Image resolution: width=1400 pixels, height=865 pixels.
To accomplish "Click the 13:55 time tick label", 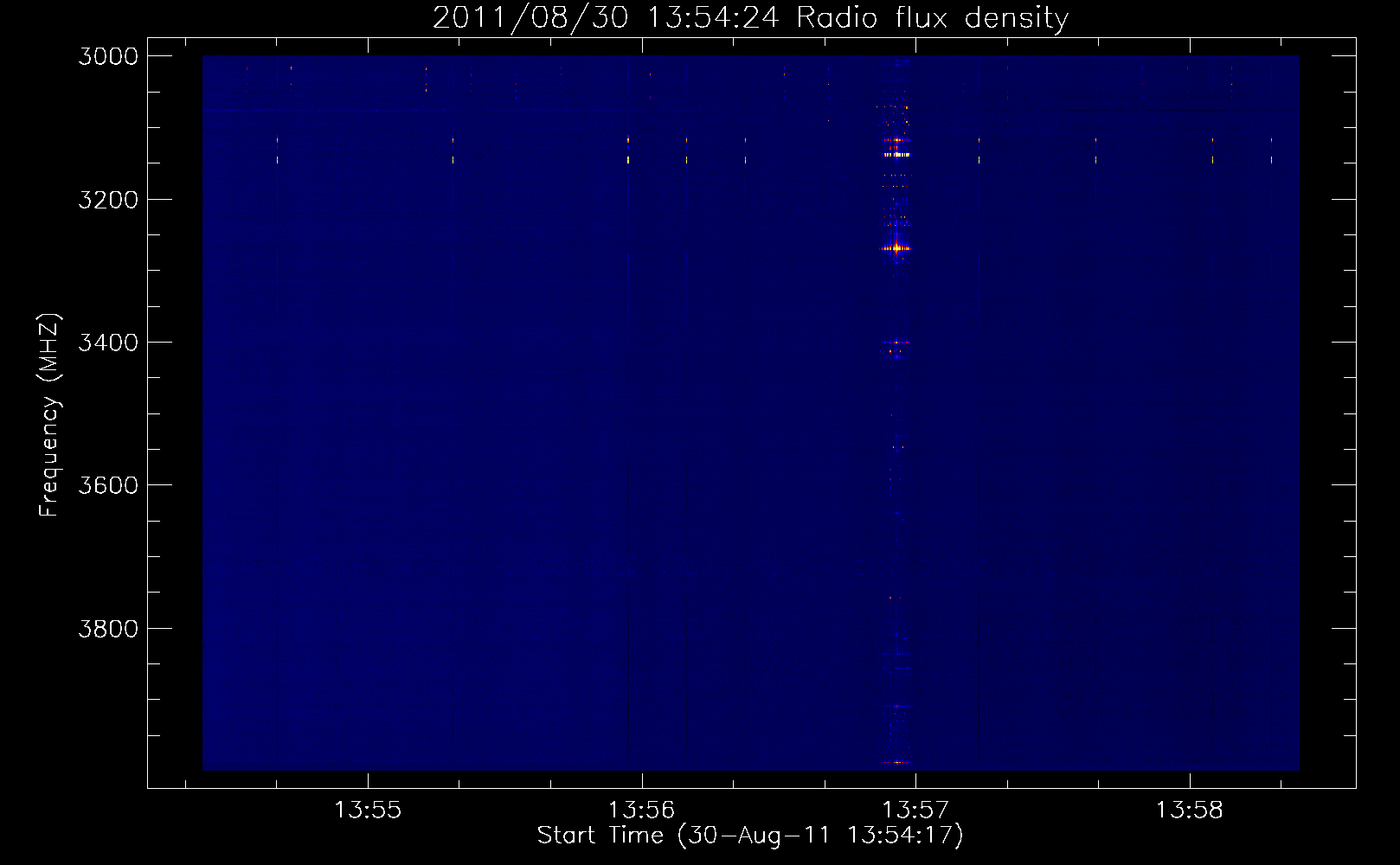I will point(369,811).
